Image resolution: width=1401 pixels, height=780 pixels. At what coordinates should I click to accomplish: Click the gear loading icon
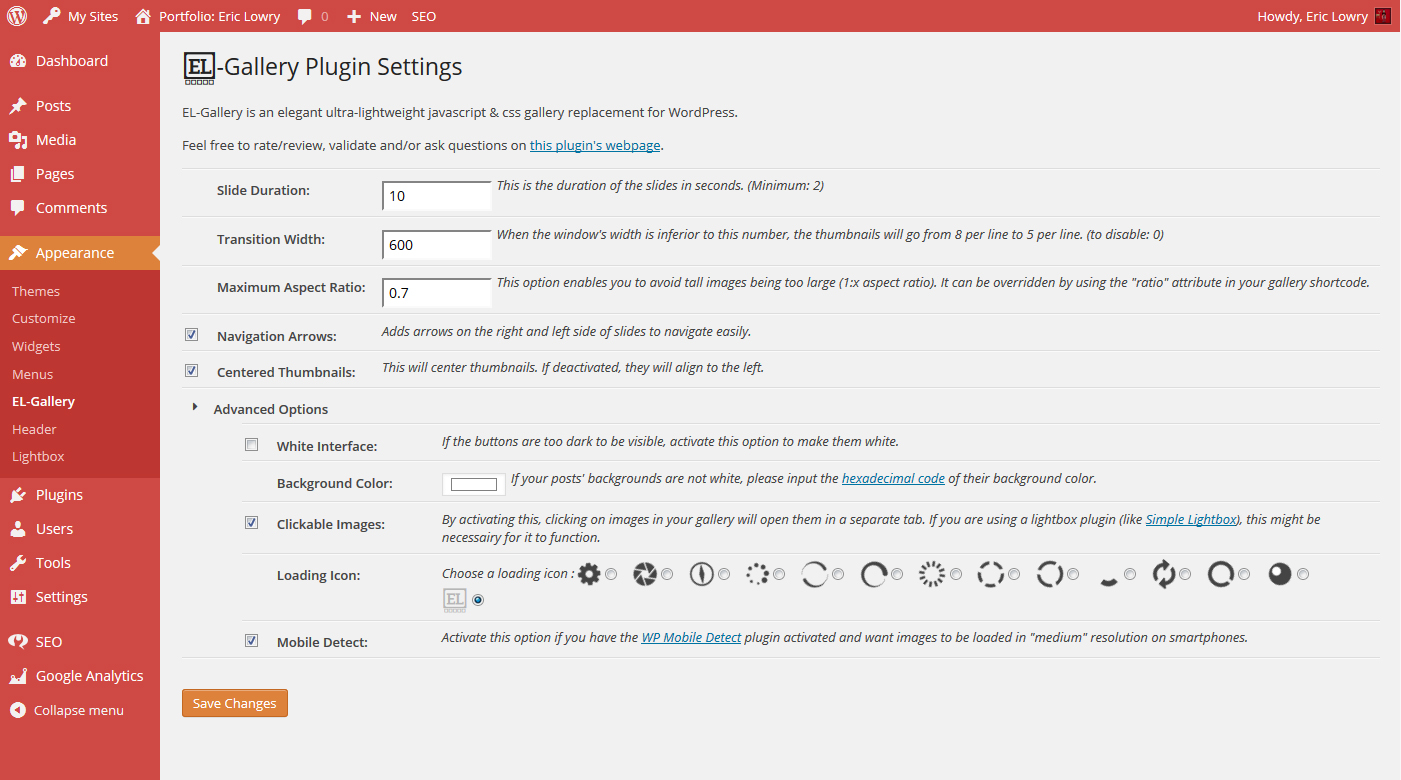click(x=589, y=574)
